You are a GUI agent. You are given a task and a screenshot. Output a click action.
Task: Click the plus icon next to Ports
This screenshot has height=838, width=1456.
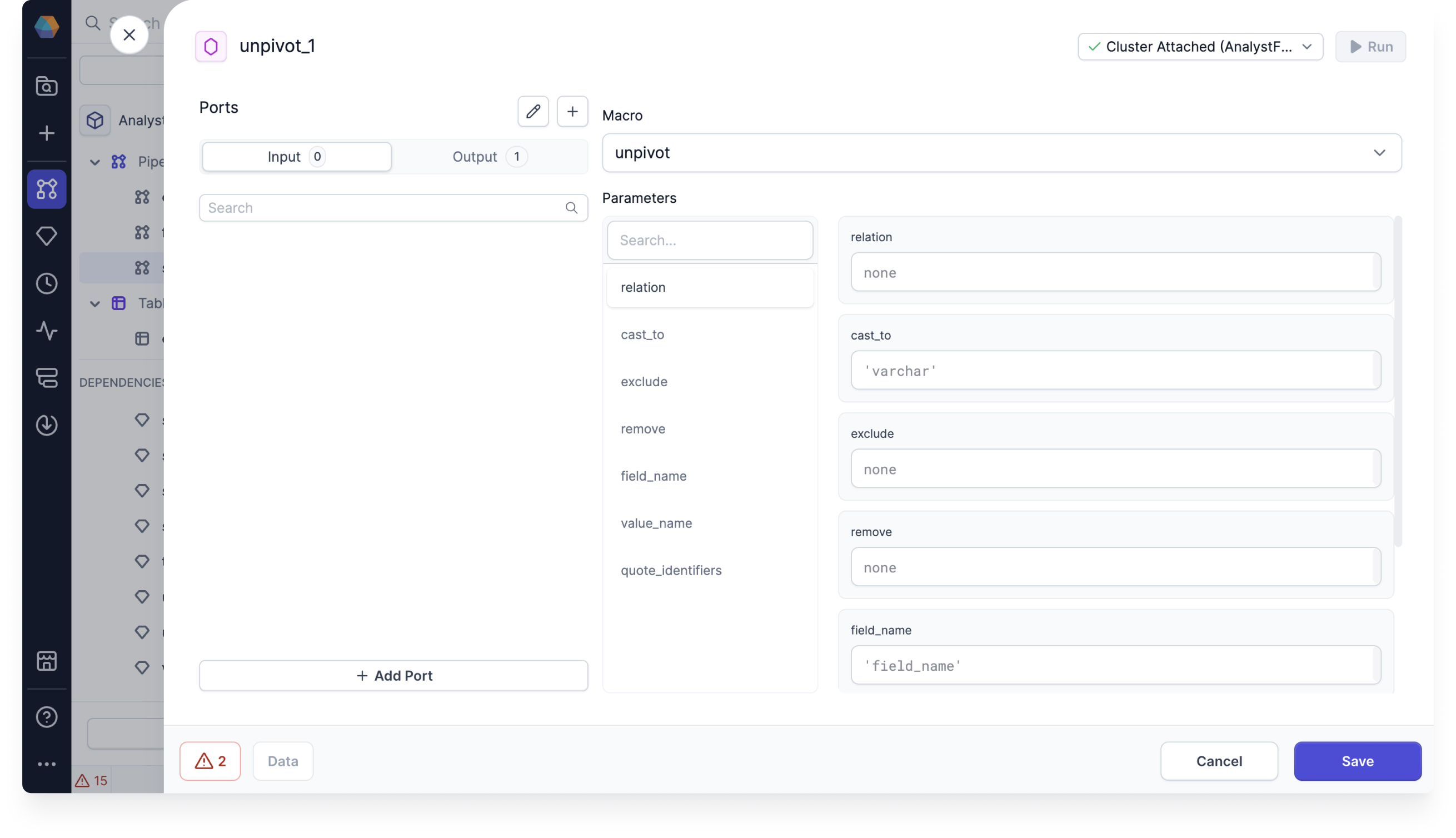571,111
